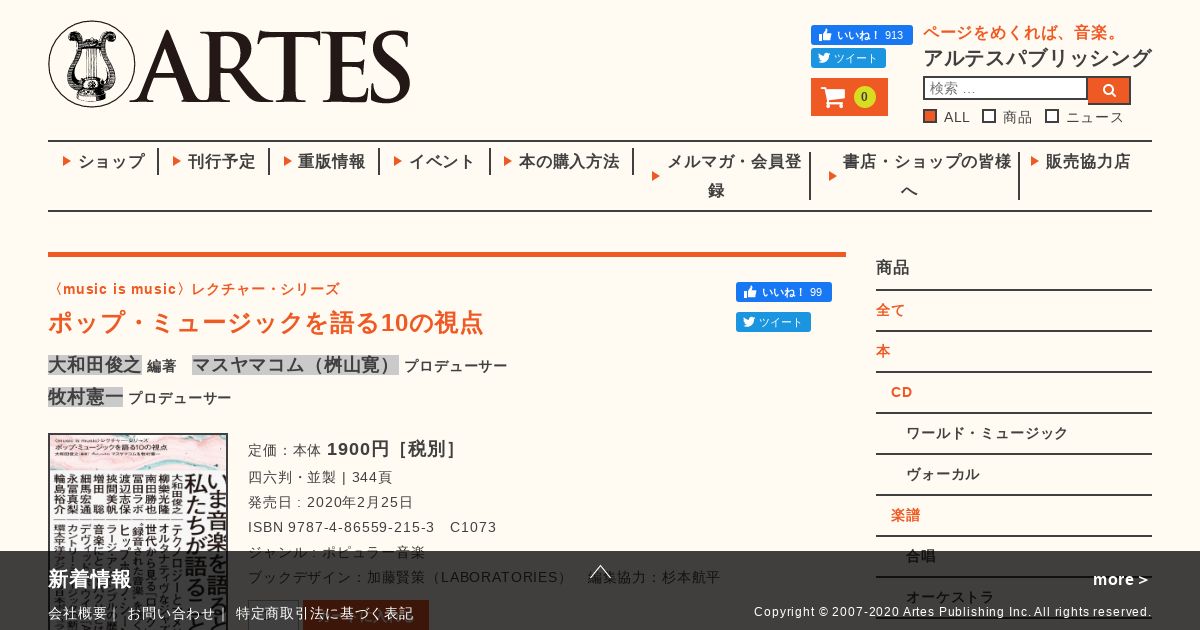The width and height of the screenshot is (1200, 630).
Task: Click the 発売日：2020年2月25日 text
Action: [x=331, y=502]
